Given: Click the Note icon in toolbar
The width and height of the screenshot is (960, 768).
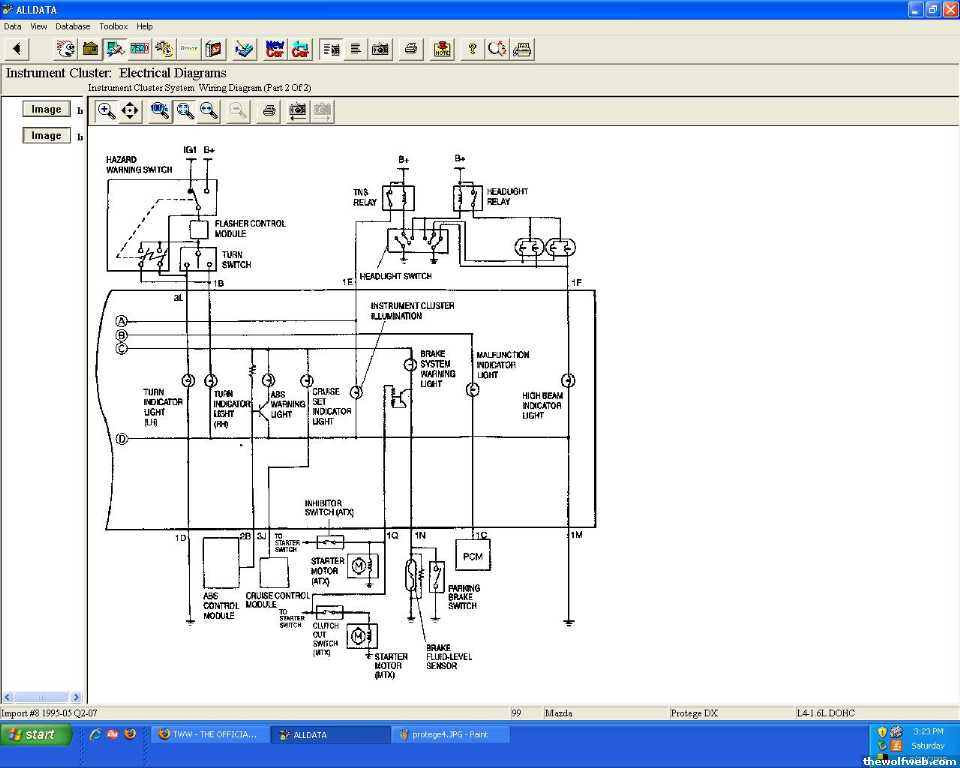Looking at the screenshot, I should click(442, 48).
